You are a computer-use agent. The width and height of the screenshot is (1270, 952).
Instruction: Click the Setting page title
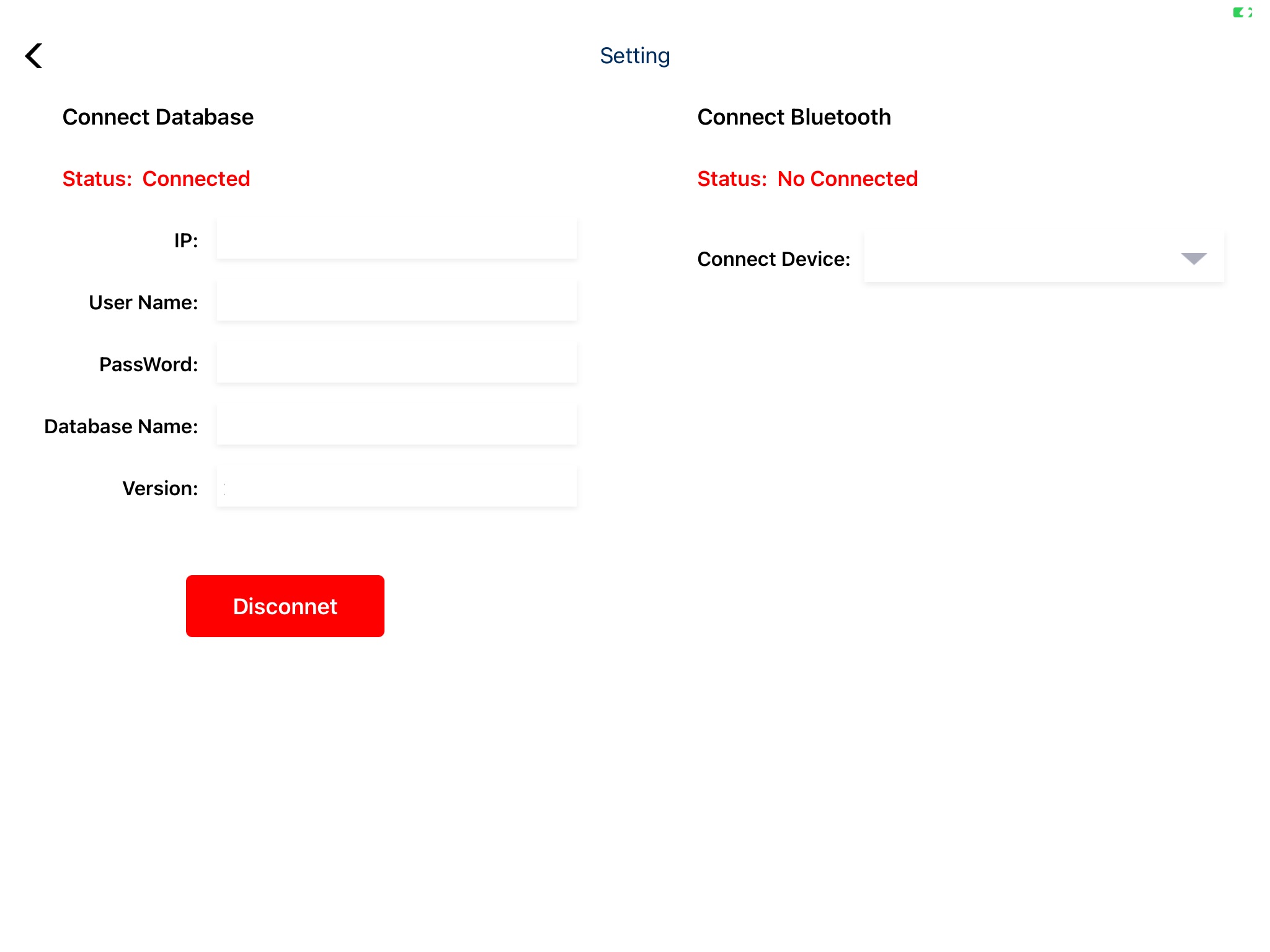[x=635, y=56]
